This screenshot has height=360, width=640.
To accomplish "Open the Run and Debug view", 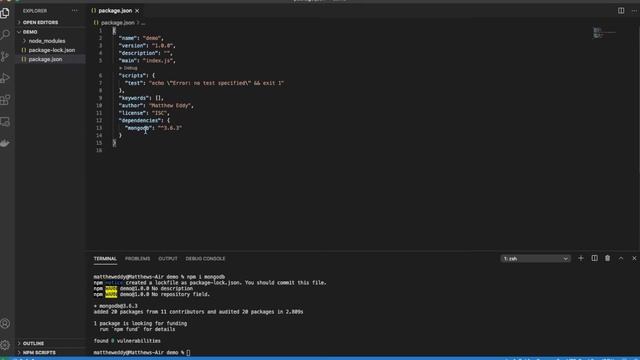I will pos(5,78).
